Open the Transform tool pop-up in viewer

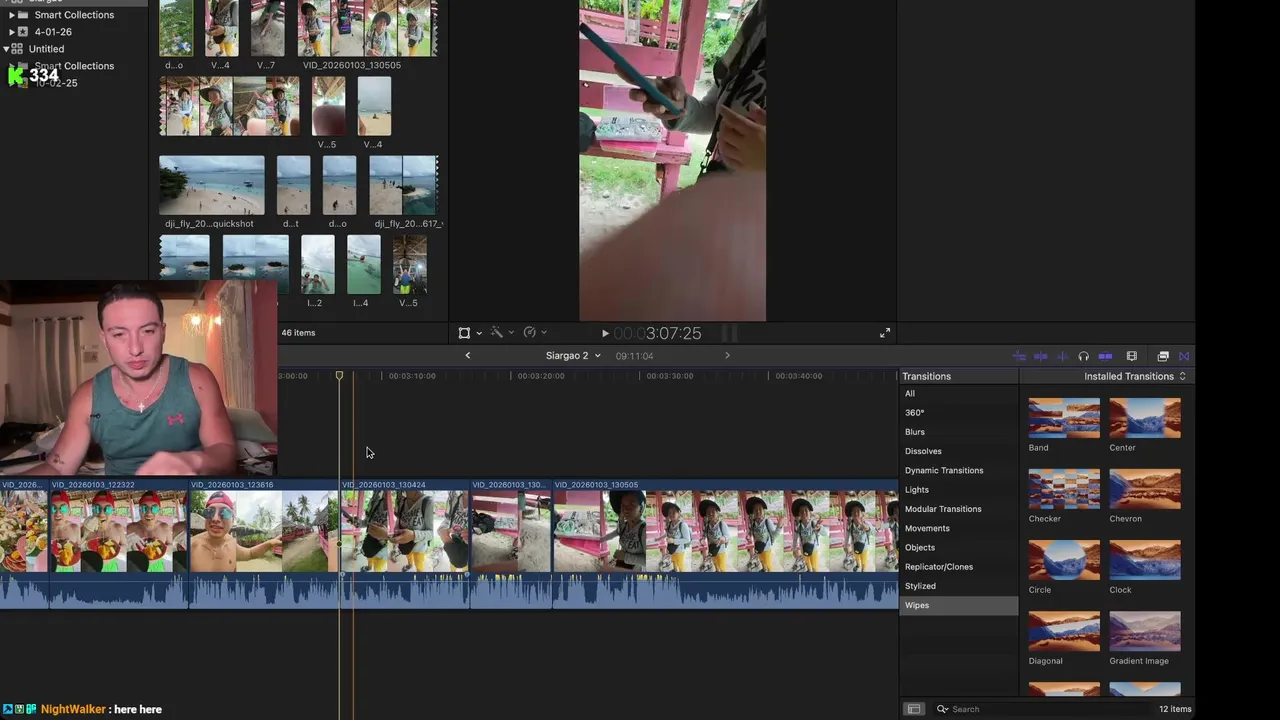469,333
